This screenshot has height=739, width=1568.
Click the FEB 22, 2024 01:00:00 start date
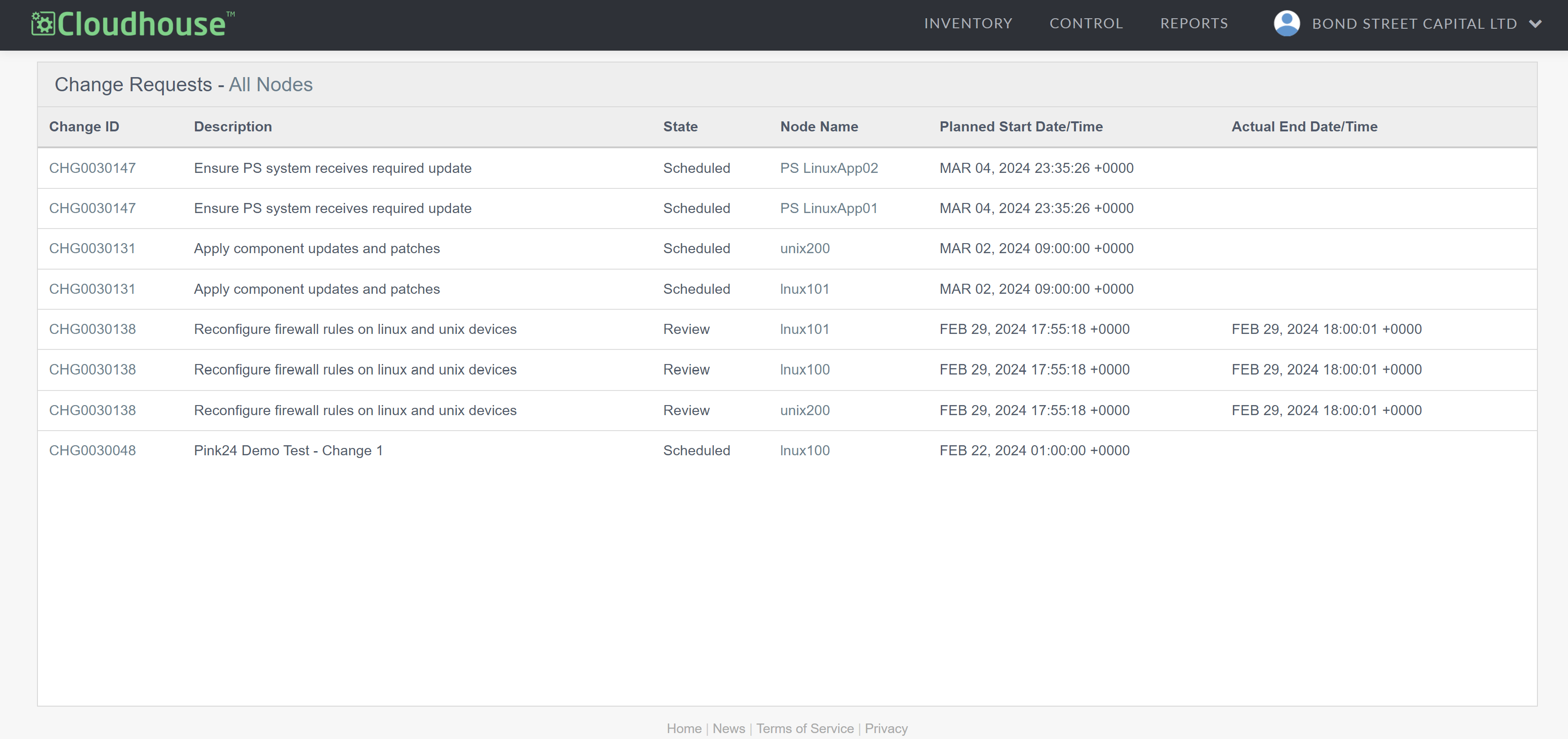[x=1034, y=450]
